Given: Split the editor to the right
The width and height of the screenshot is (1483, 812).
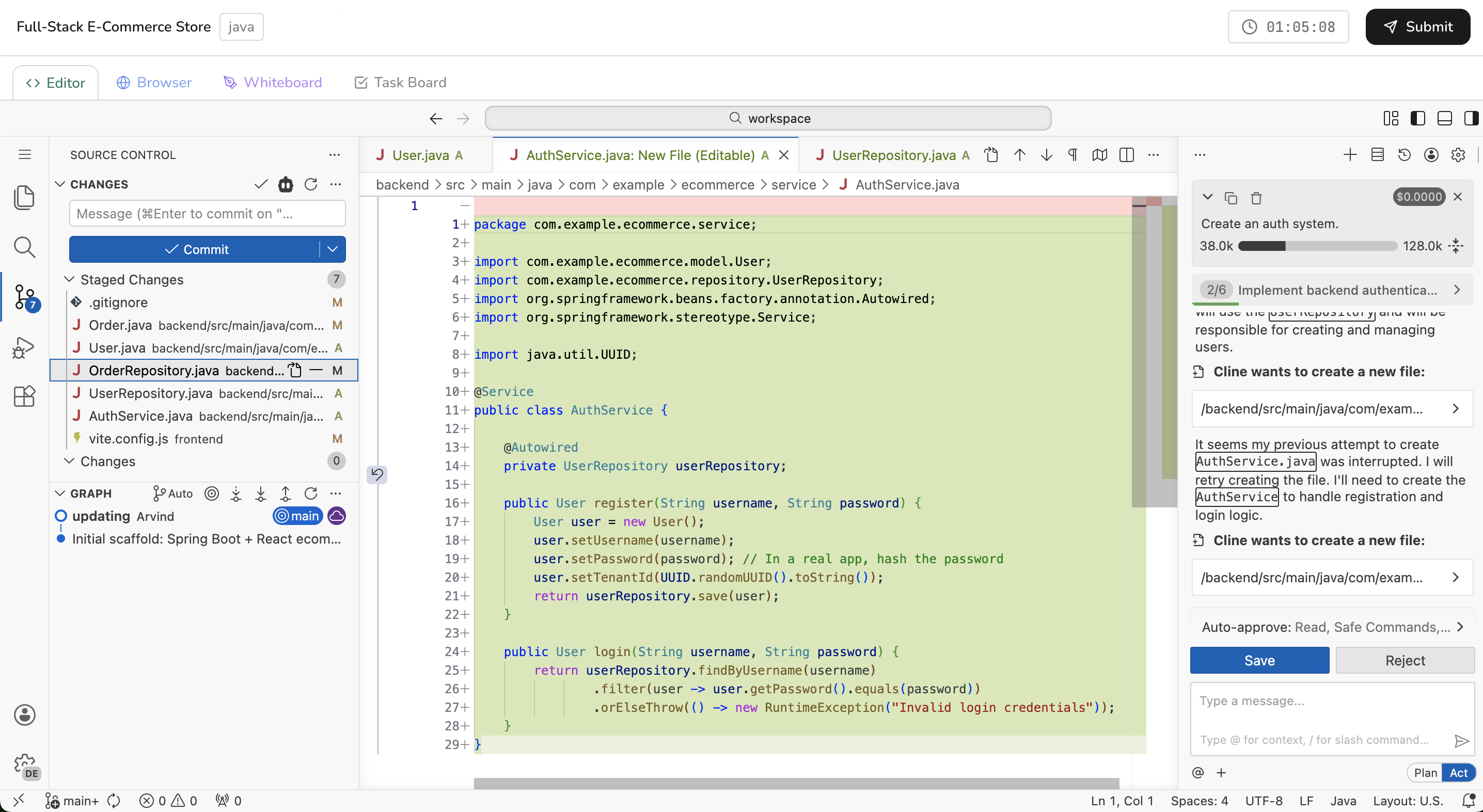Looking at the screenshot, I should tap(1127, 155).
